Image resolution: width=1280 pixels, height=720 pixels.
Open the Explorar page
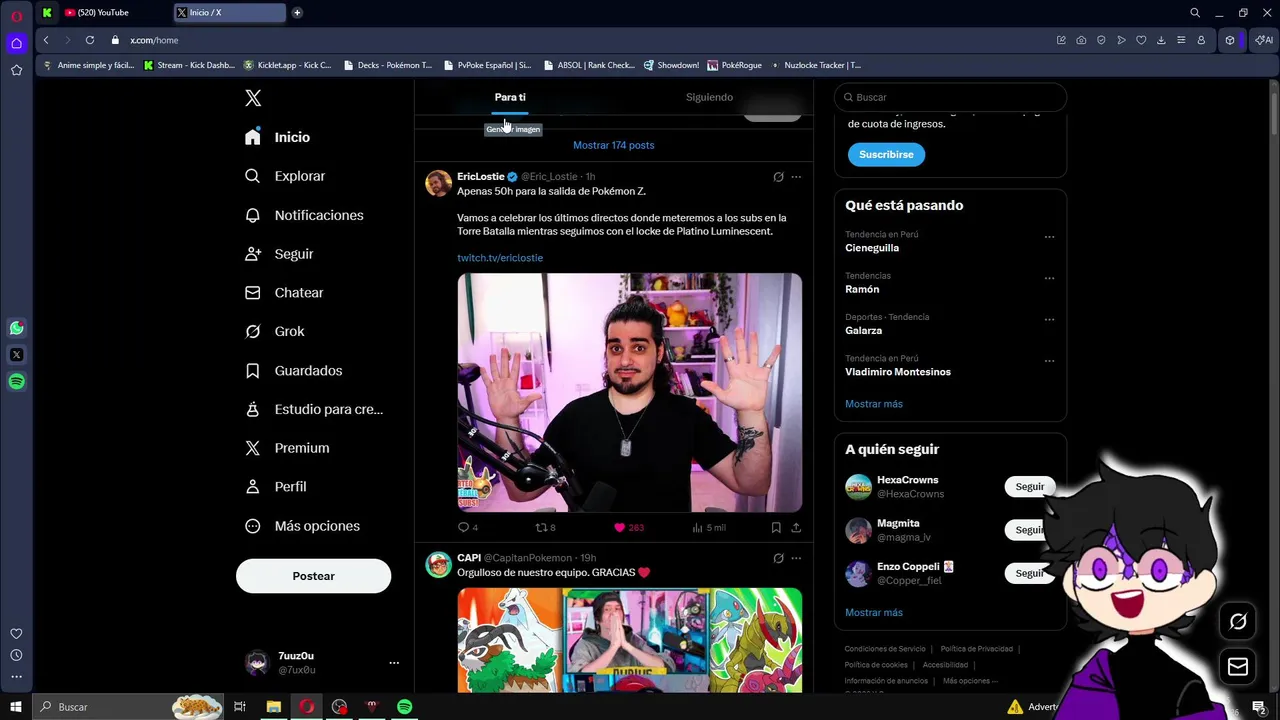click(x=286, y=176)
